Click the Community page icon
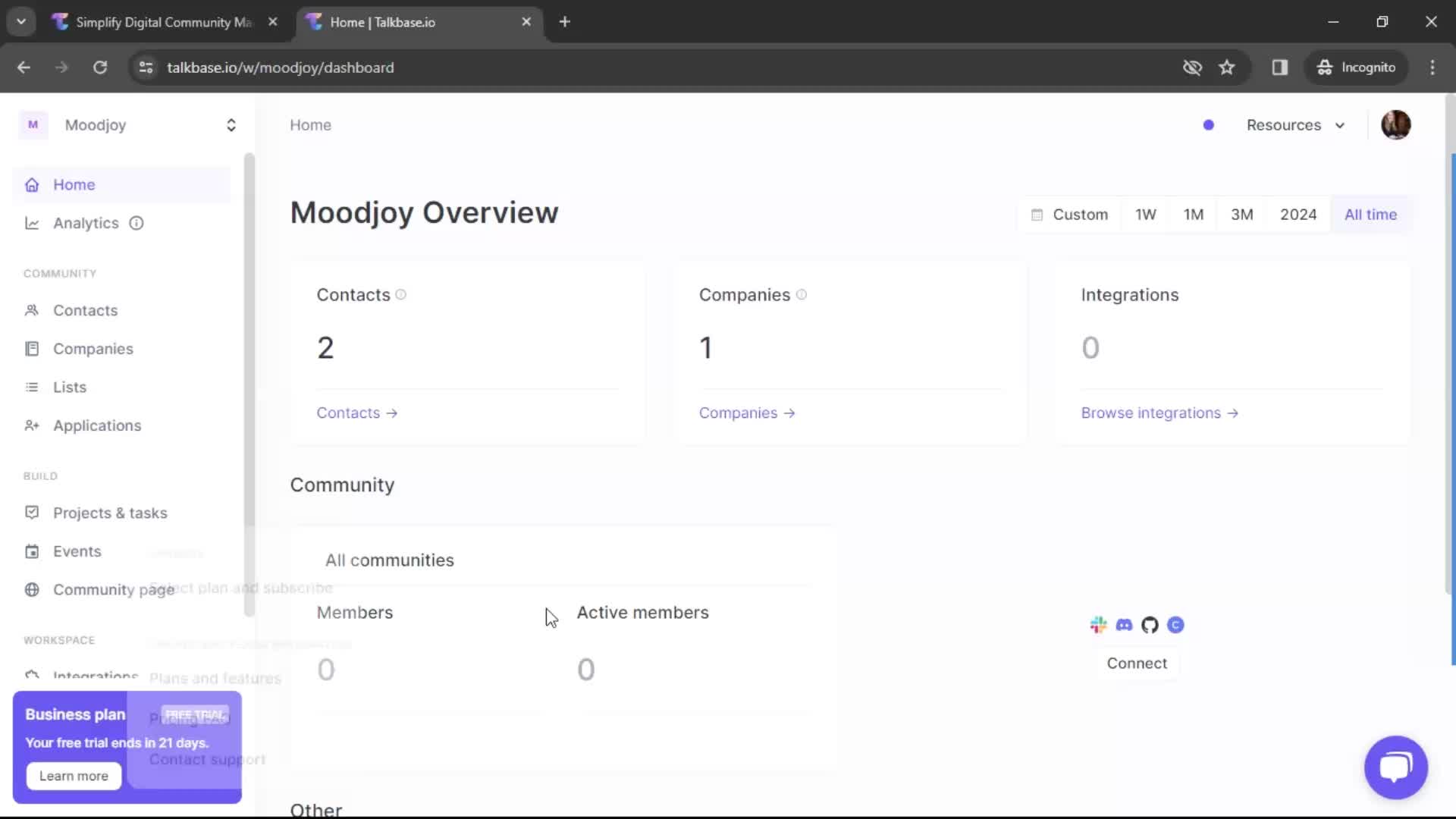The image size is (1456, 819). [x=31, y=589]
